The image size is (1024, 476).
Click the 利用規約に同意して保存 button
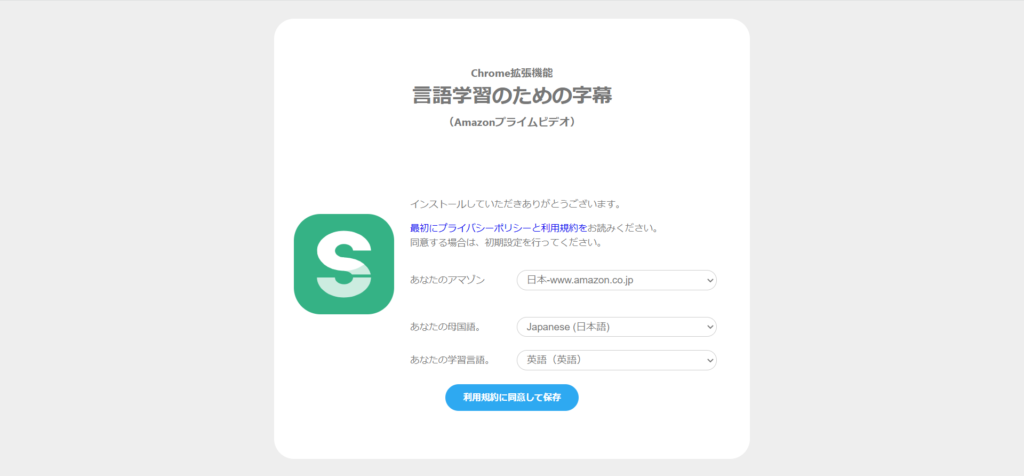click(x=512, y=398)
